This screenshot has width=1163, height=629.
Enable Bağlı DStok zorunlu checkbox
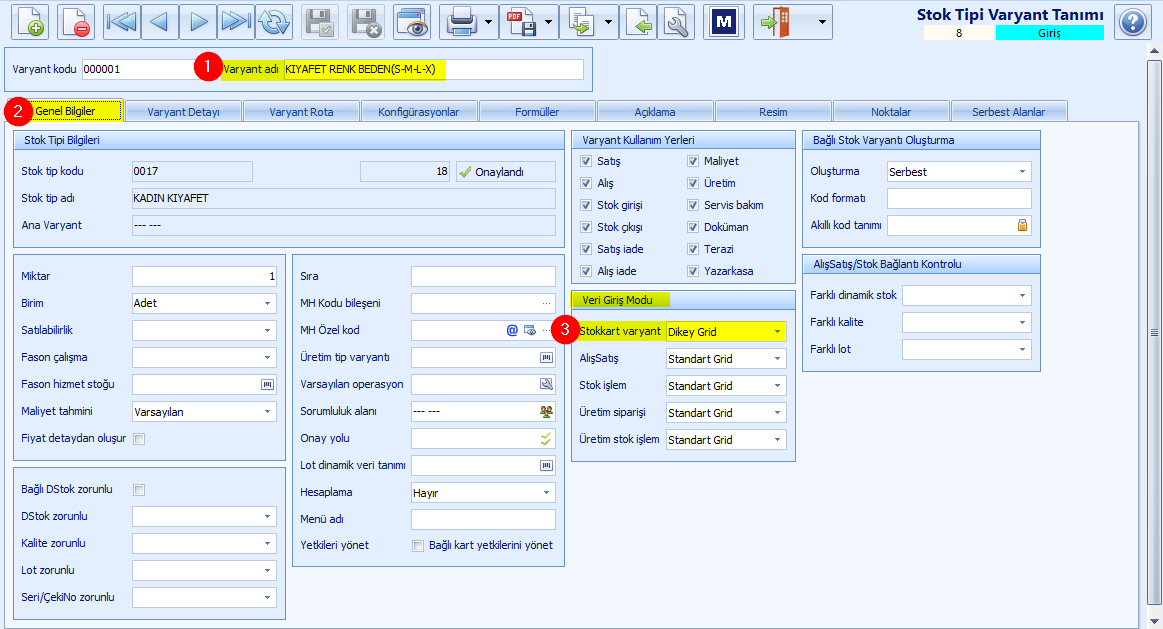click(x=139, y=490)
